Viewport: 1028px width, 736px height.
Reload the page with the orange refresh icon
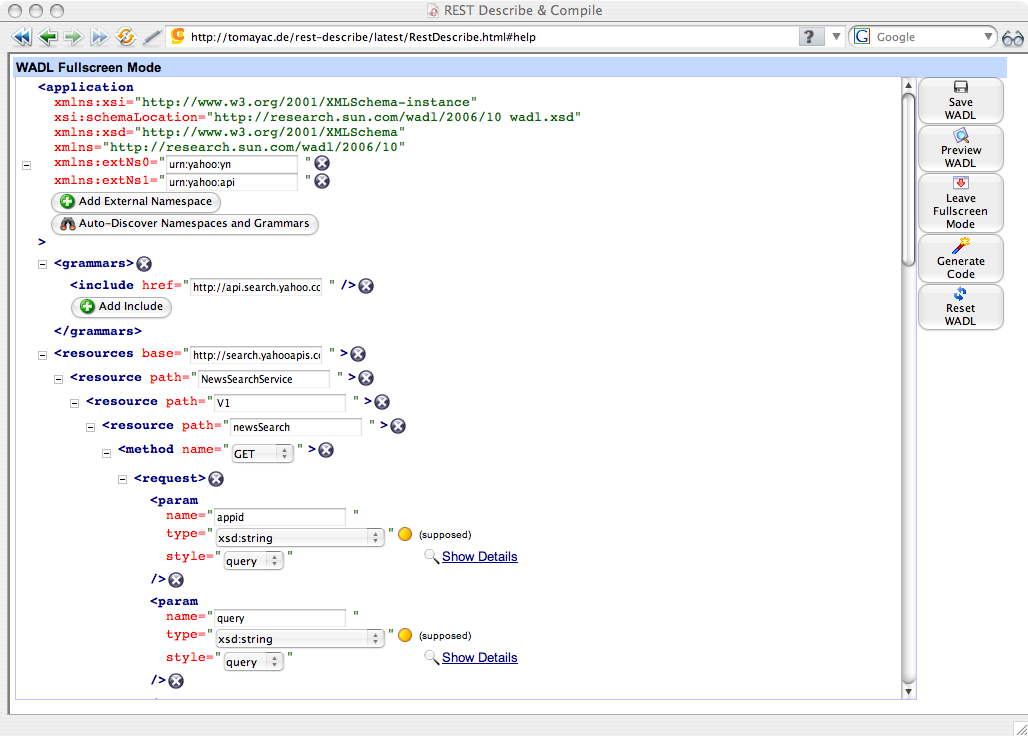tap(125, 37)
